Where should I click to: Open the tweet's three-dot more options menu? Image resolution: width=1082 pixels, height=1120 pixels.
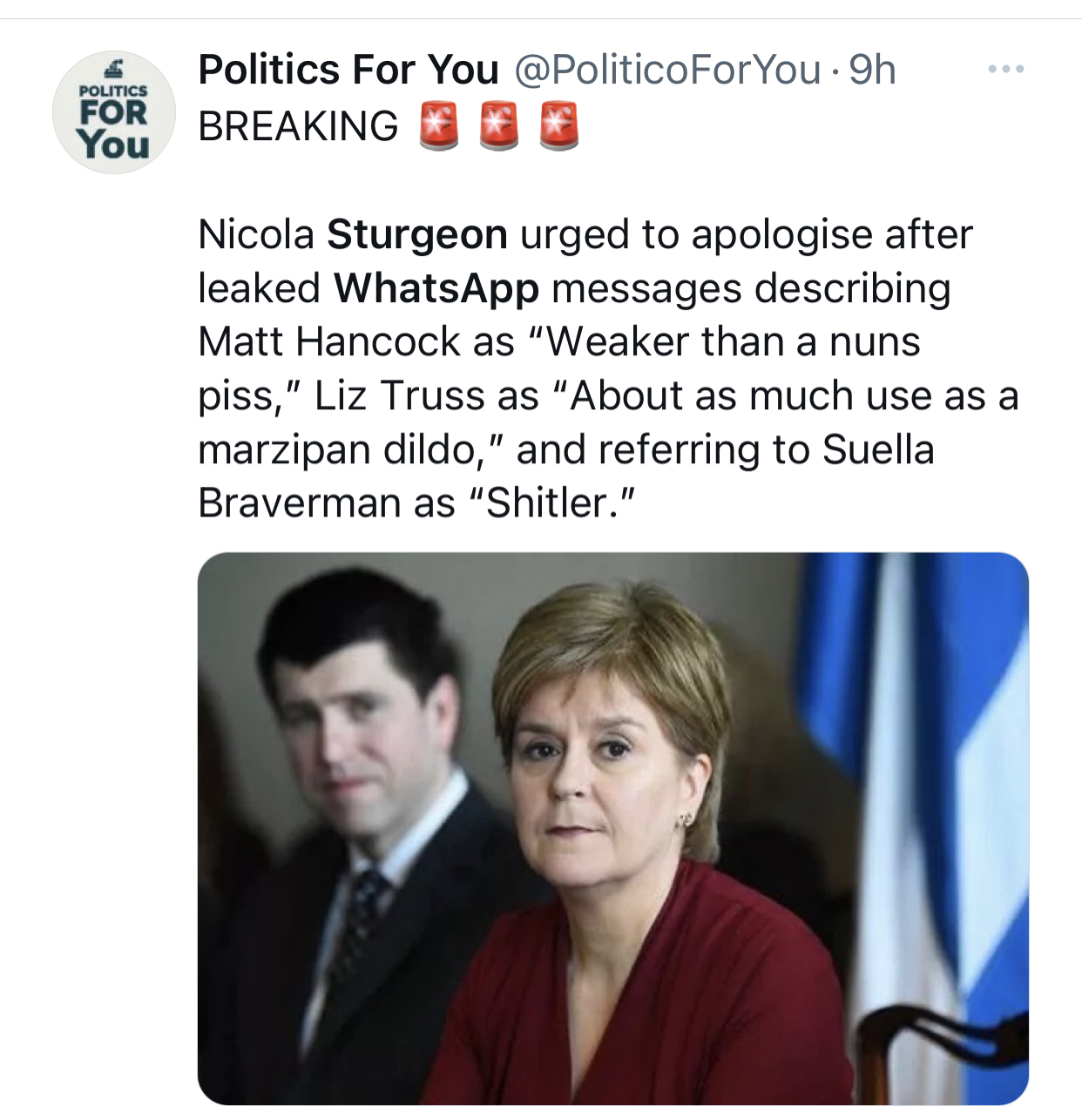[x=1005, y=69]
